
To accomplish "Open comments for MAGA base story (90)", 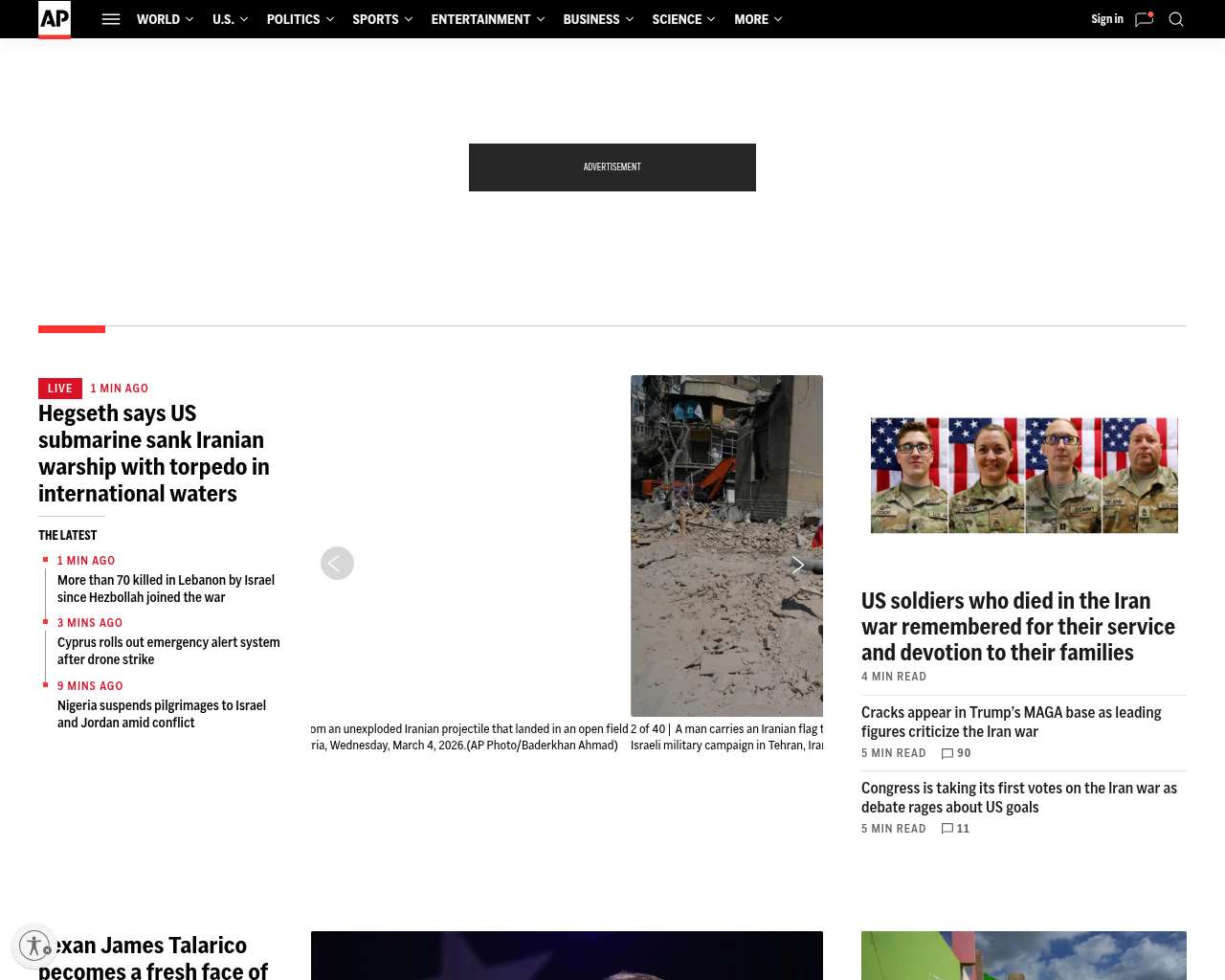I will click(x=956, y=753).
